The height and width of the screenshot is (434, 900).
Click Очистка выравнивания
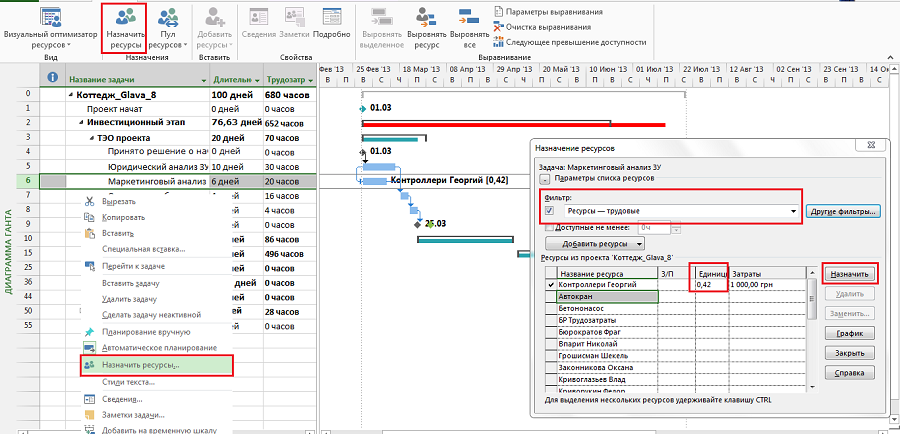point(542,27)
